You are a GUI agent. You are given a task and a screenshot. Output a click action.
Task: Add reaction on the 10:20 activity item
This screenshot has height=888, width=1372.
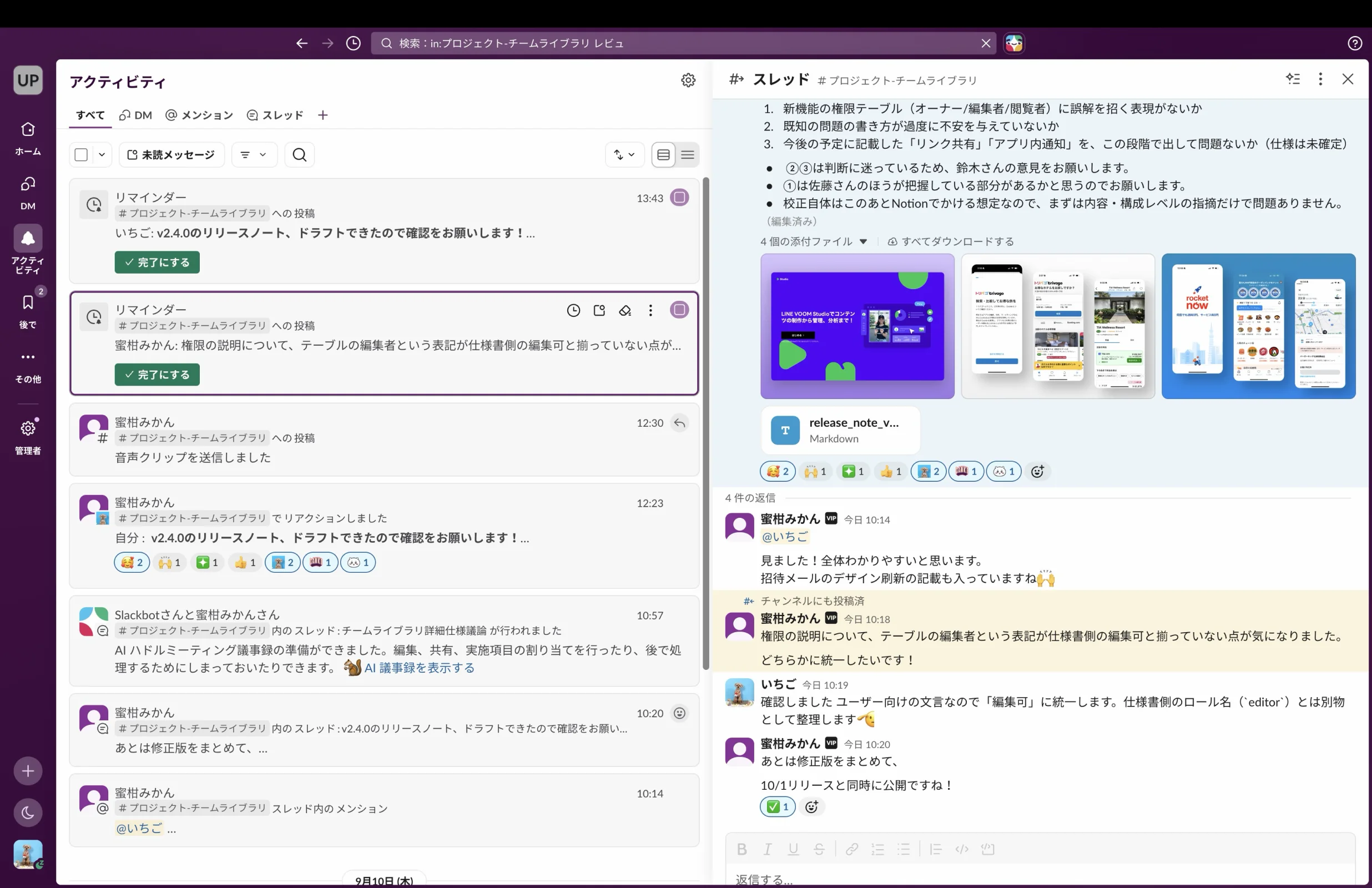tap(680, 713)
